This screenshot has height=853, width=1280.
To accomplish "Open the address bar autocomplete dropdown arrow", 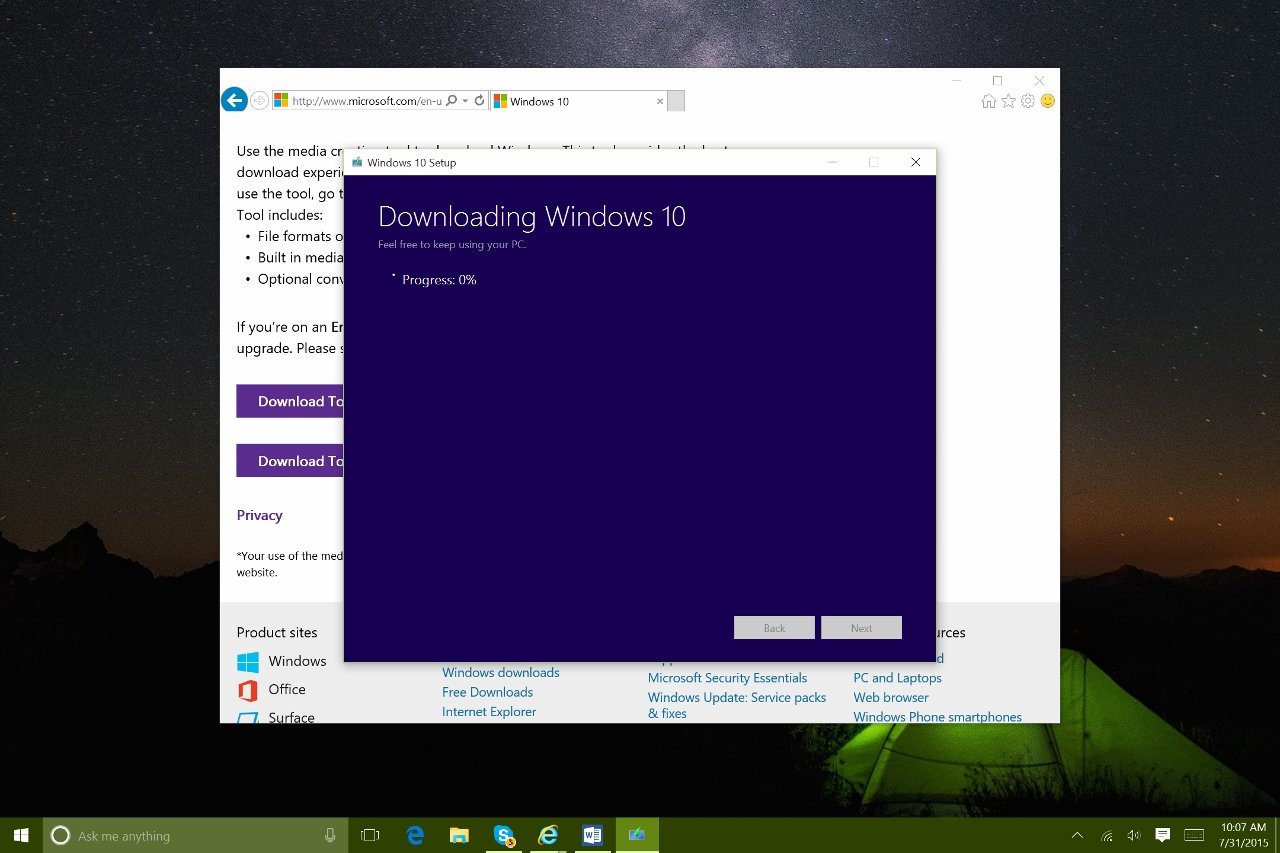I will pos(465,101).
